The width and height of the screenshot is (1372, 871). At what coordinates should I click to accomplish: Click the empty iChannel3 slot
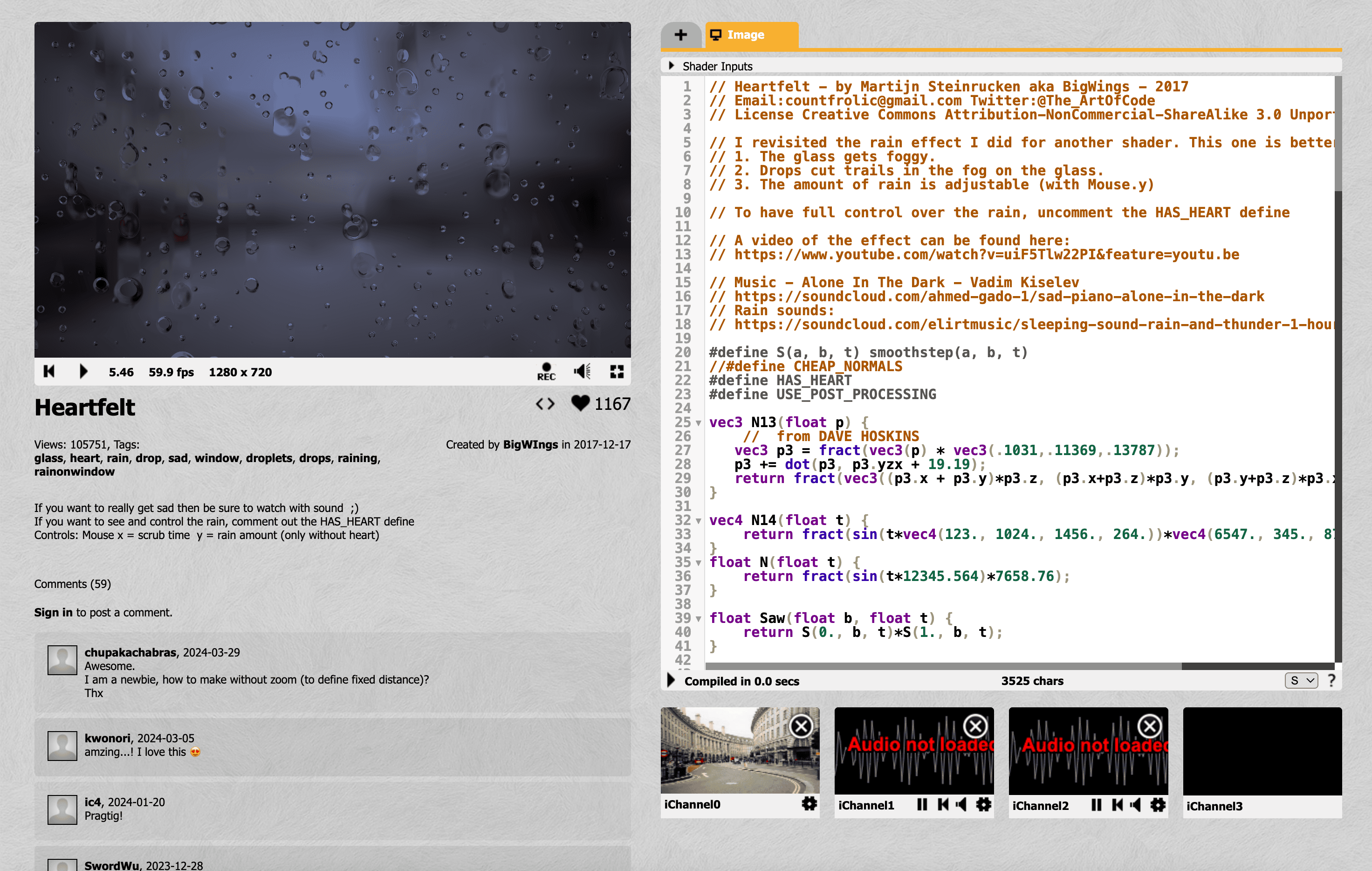pyautogui.click(x=1262, y=751)
